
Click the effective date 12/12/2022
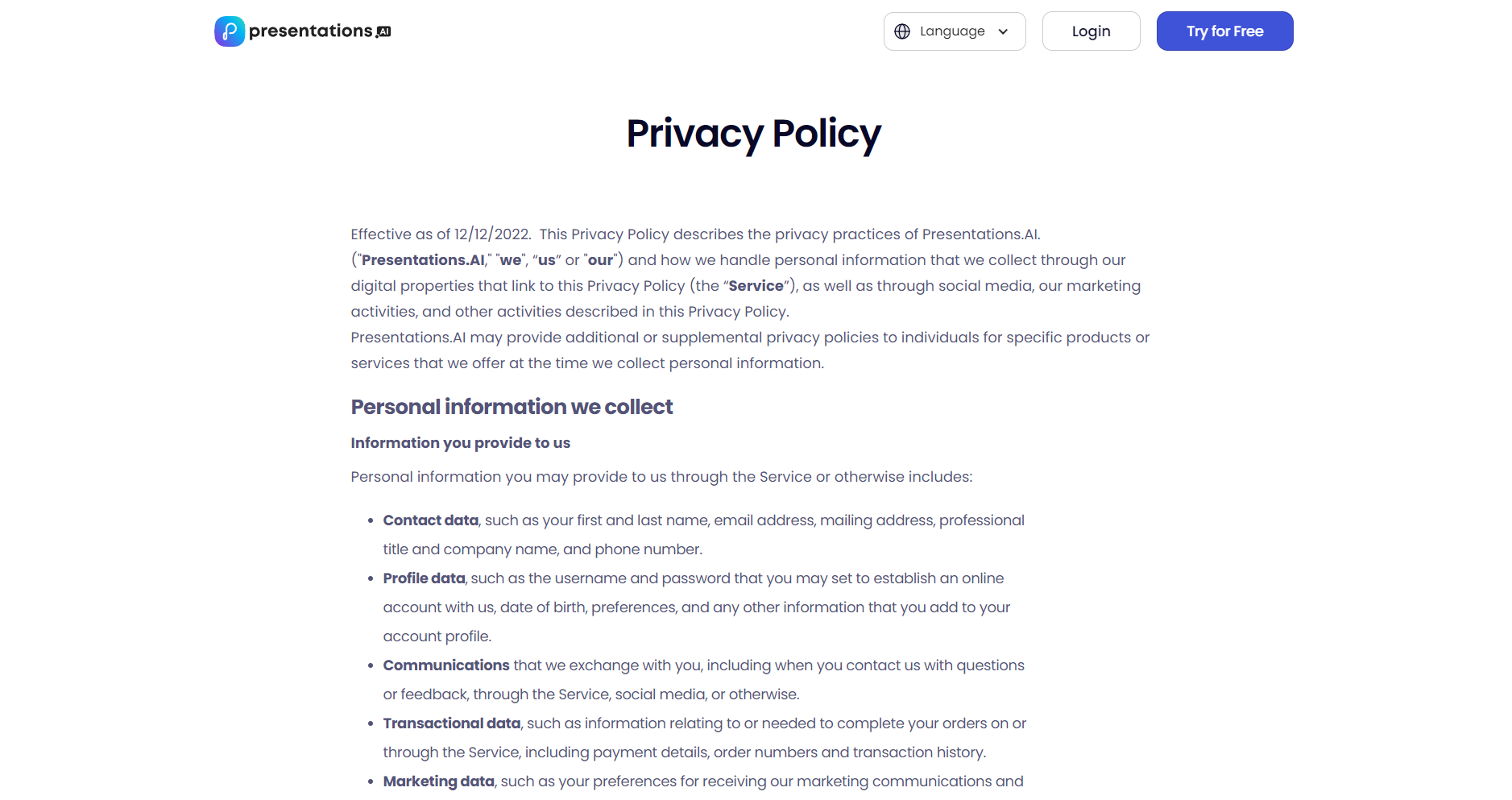pos(491,234)
